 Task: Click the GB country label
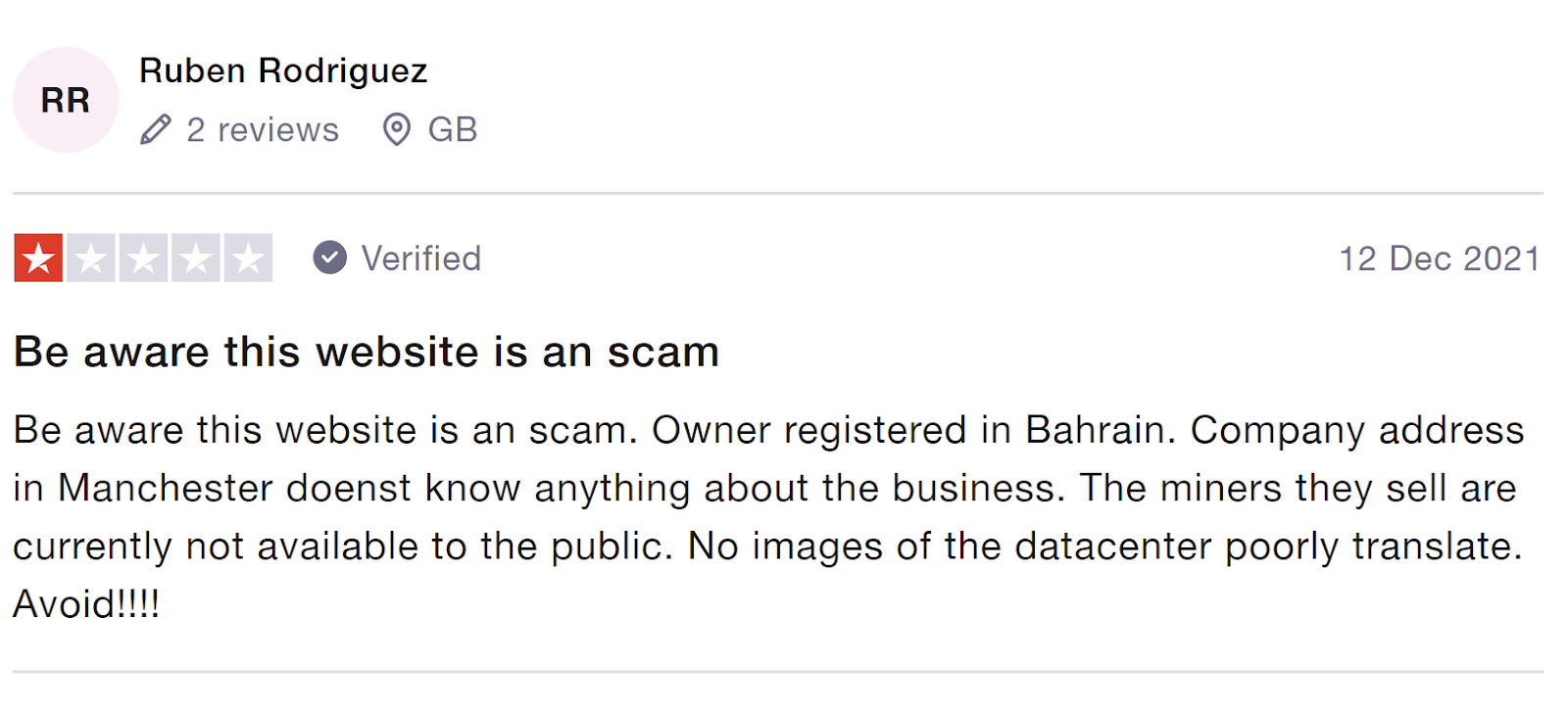pyautogui.click(x=452, y=129)
